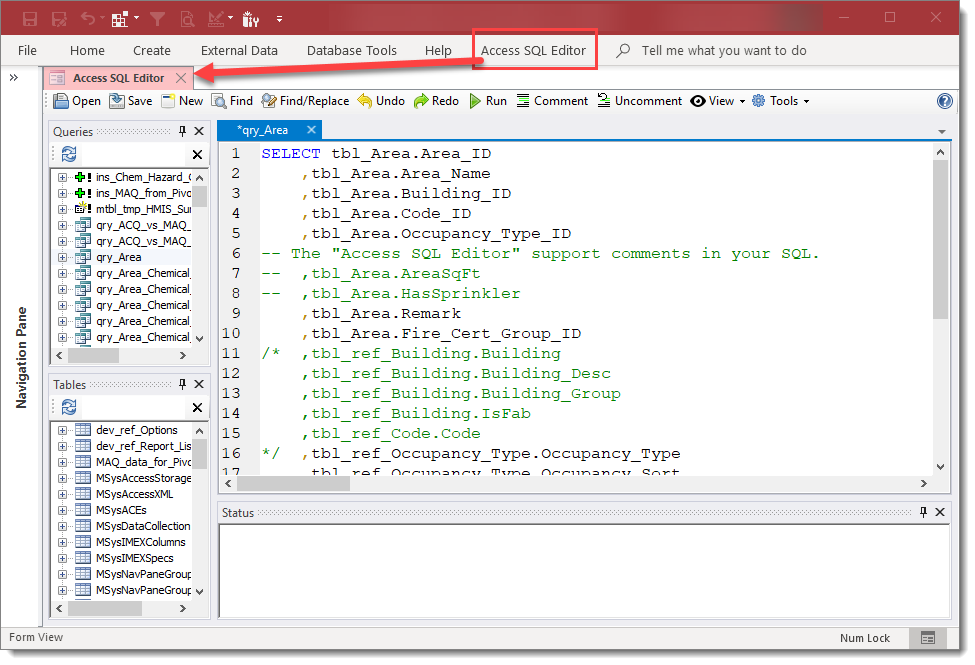Open the Access SQL Editor ribbon tab
The height and width of the screenshot is (665, 975).
click(534, 50)
